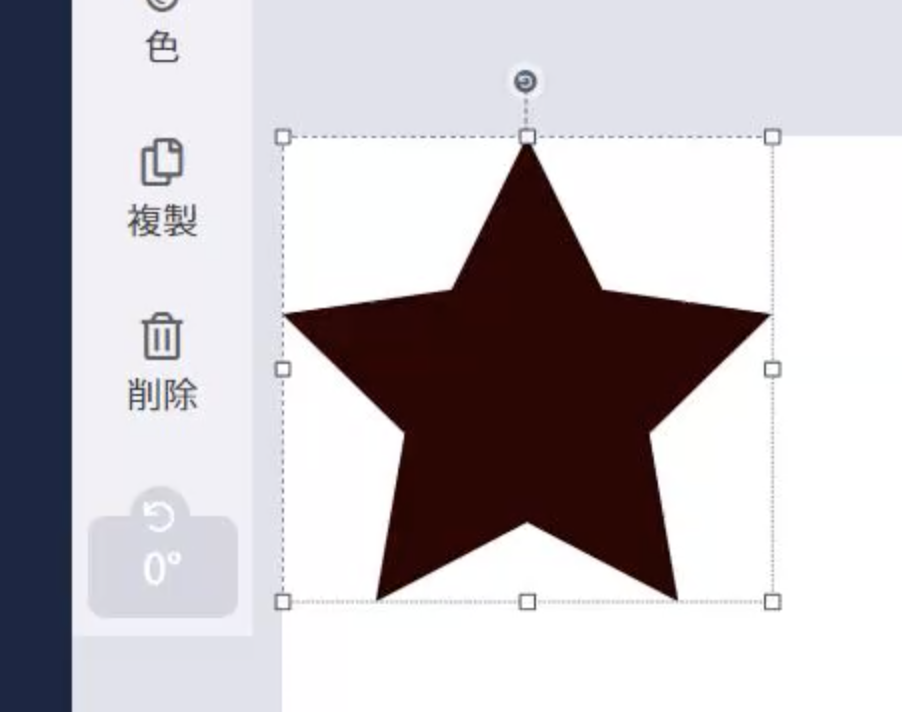Select the bottom-right corner resize handle

773,602
